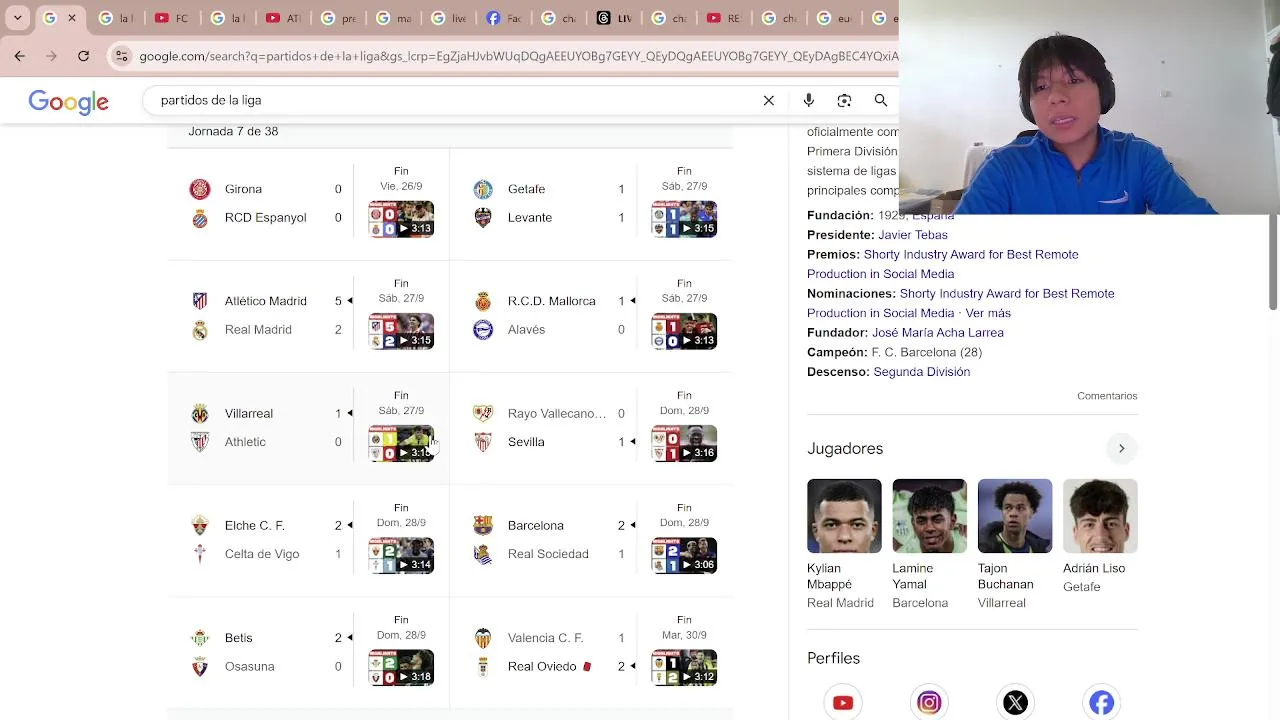The image size is (1280, 720).
Task: Play Barcelona vs Real Sociedad highlights
Action: [684, 555]
